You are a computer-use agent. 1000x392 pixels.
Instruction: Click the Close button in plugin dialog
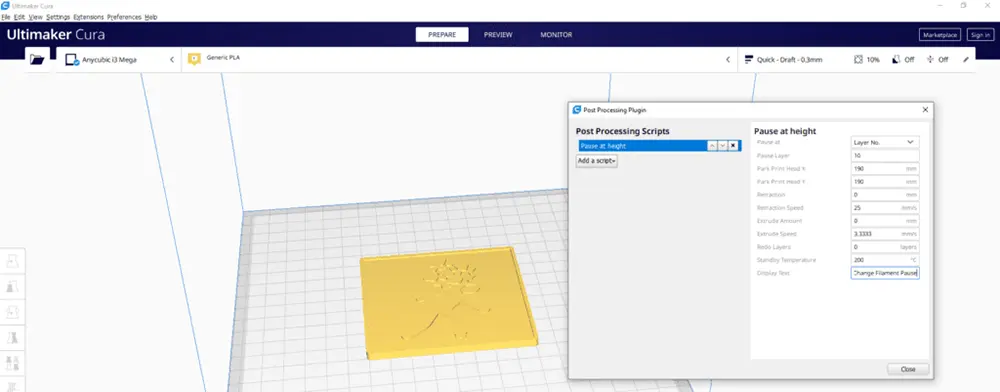point(908,369)
